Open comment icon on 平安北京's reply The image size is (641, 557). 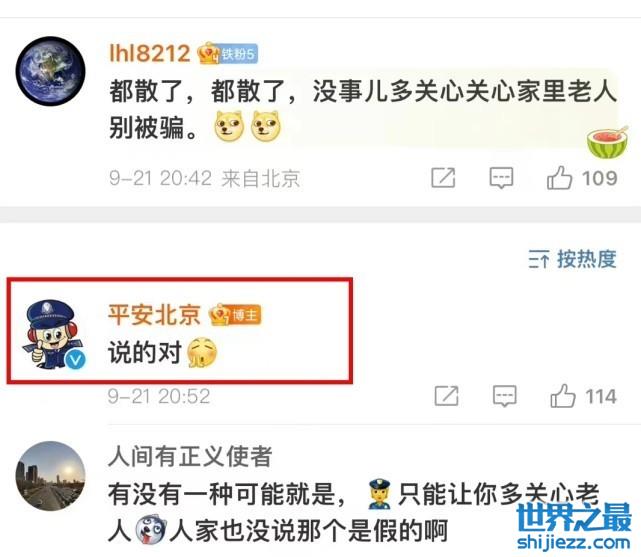click(504, 396)
